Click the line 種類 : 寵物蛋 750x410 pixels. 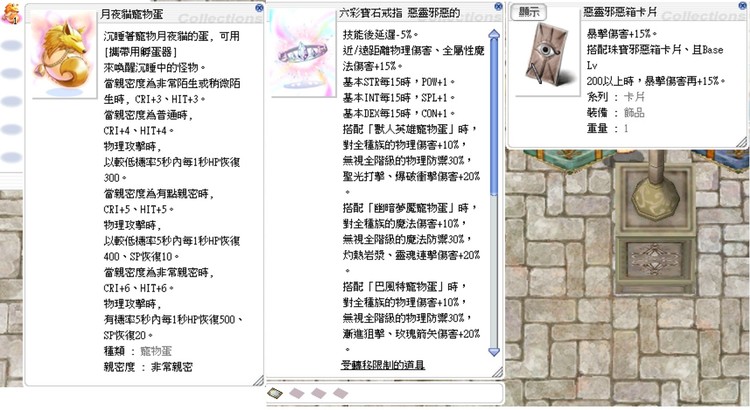137,351
